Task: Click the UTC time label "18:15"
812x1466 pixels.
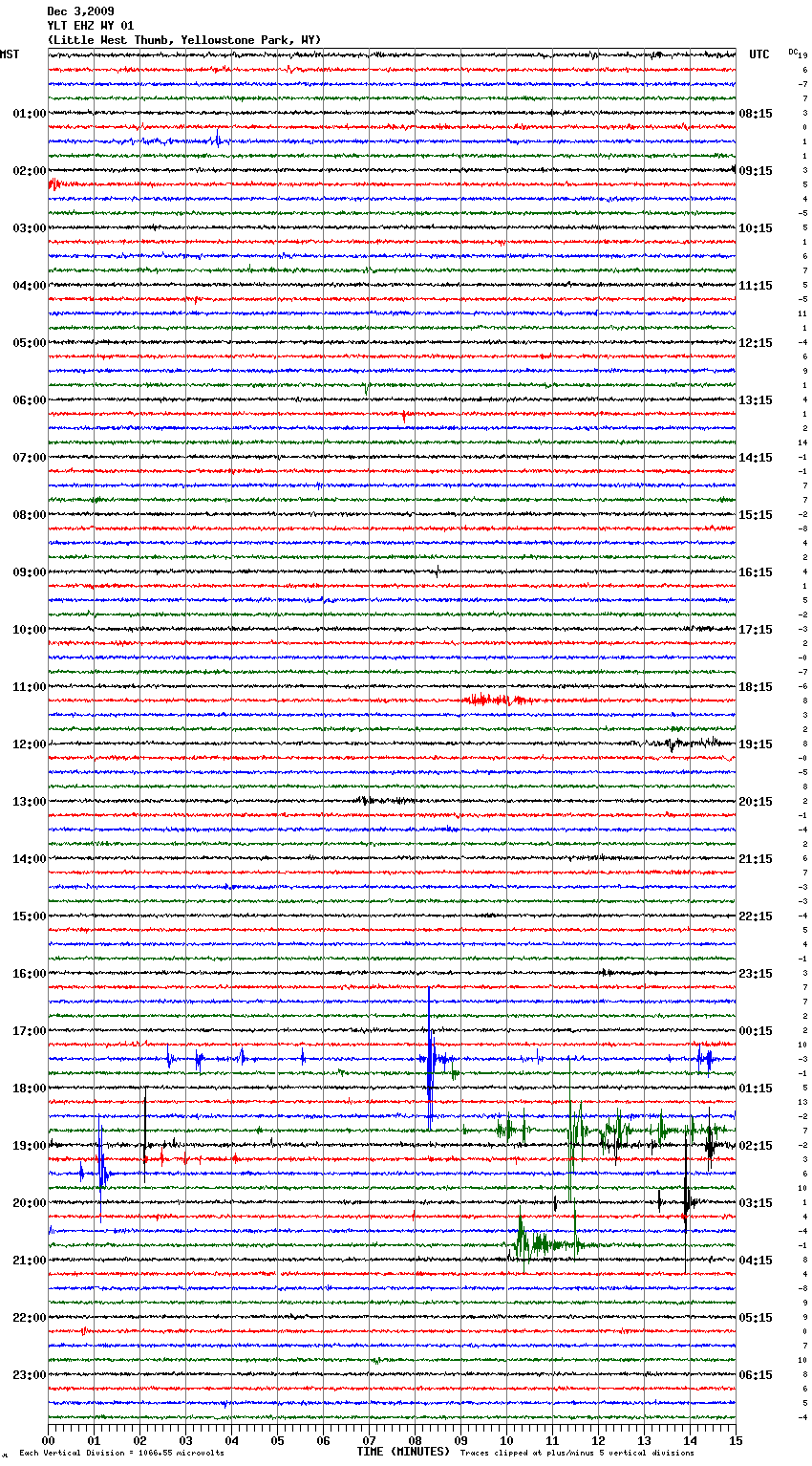Action: [x=756, y=687]
